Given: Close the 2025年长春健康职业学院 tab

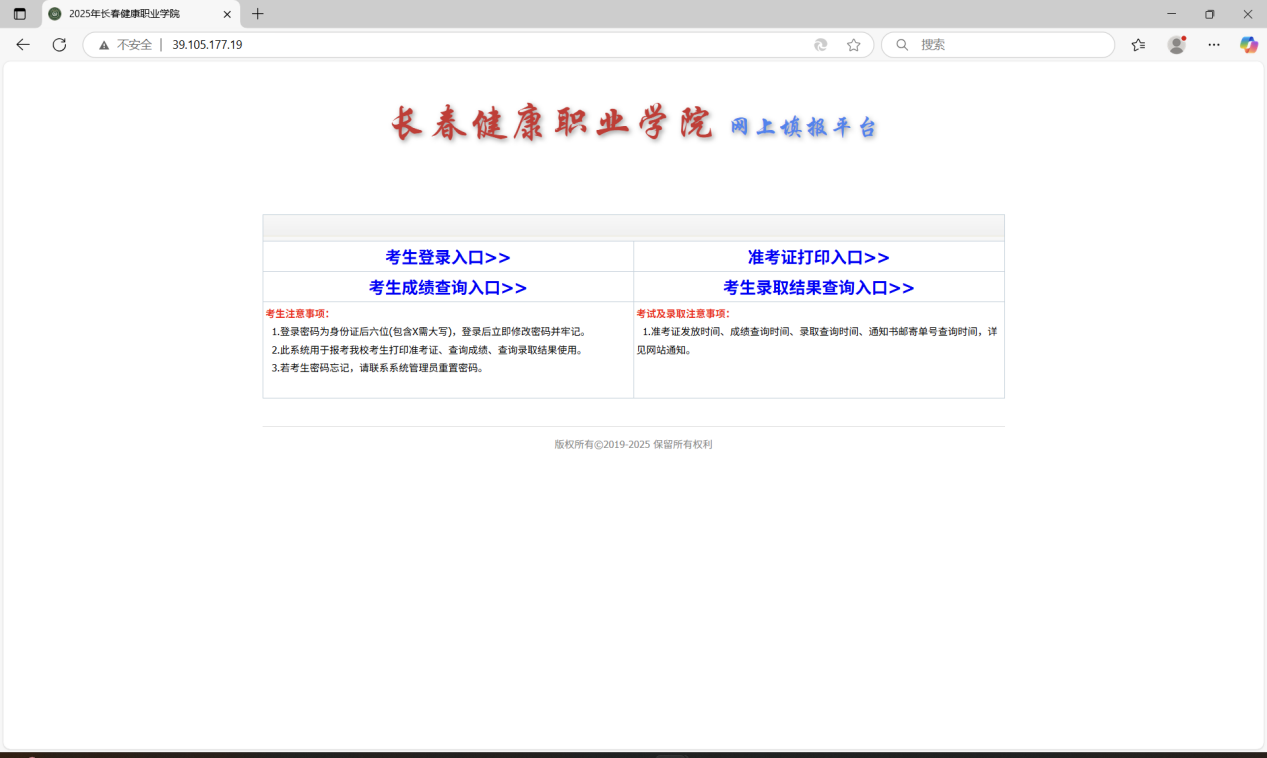Looking at the screenshot, I should 227,14.
